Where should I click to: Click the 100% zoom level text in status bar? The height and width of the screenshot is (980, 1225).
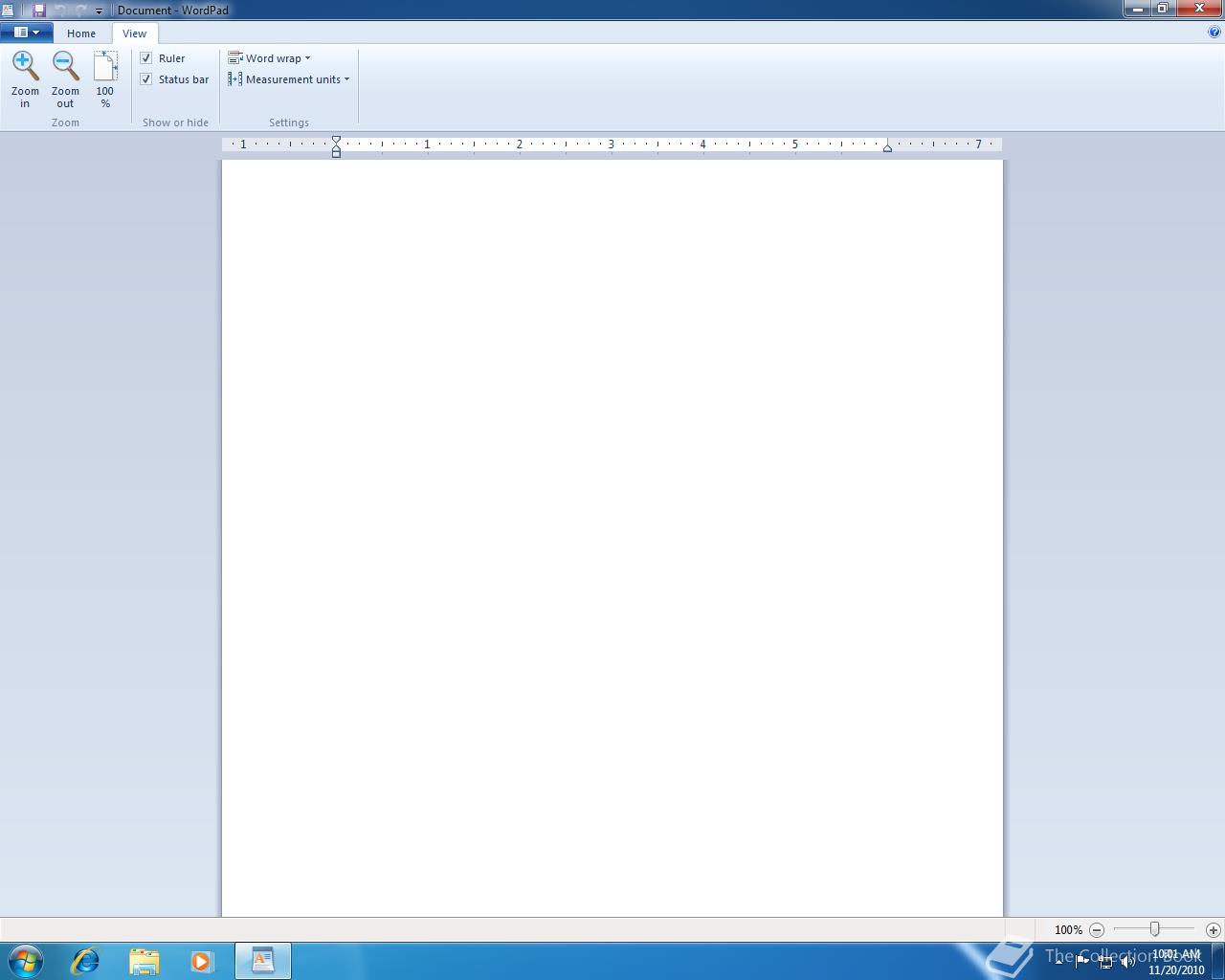[x=1068, y=930]
